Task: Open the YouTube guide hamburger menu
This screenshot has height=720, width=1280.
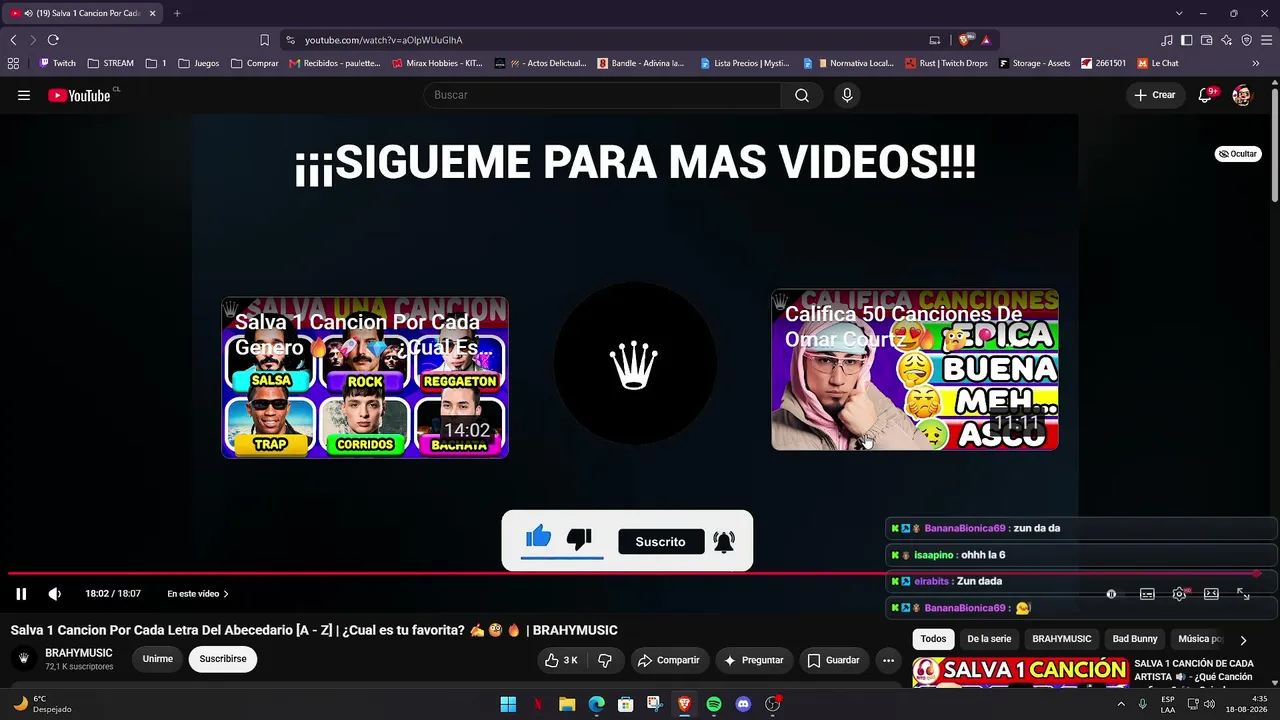Action: 24,95
